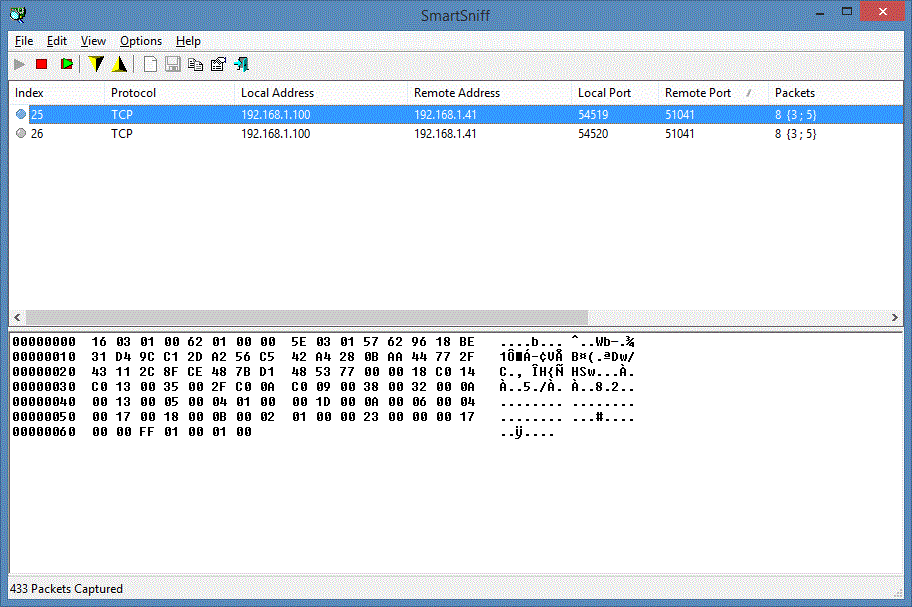This screenshot has width=912, height=607.
Task: Click local port 54519
Action: click(x=593, y=115)
